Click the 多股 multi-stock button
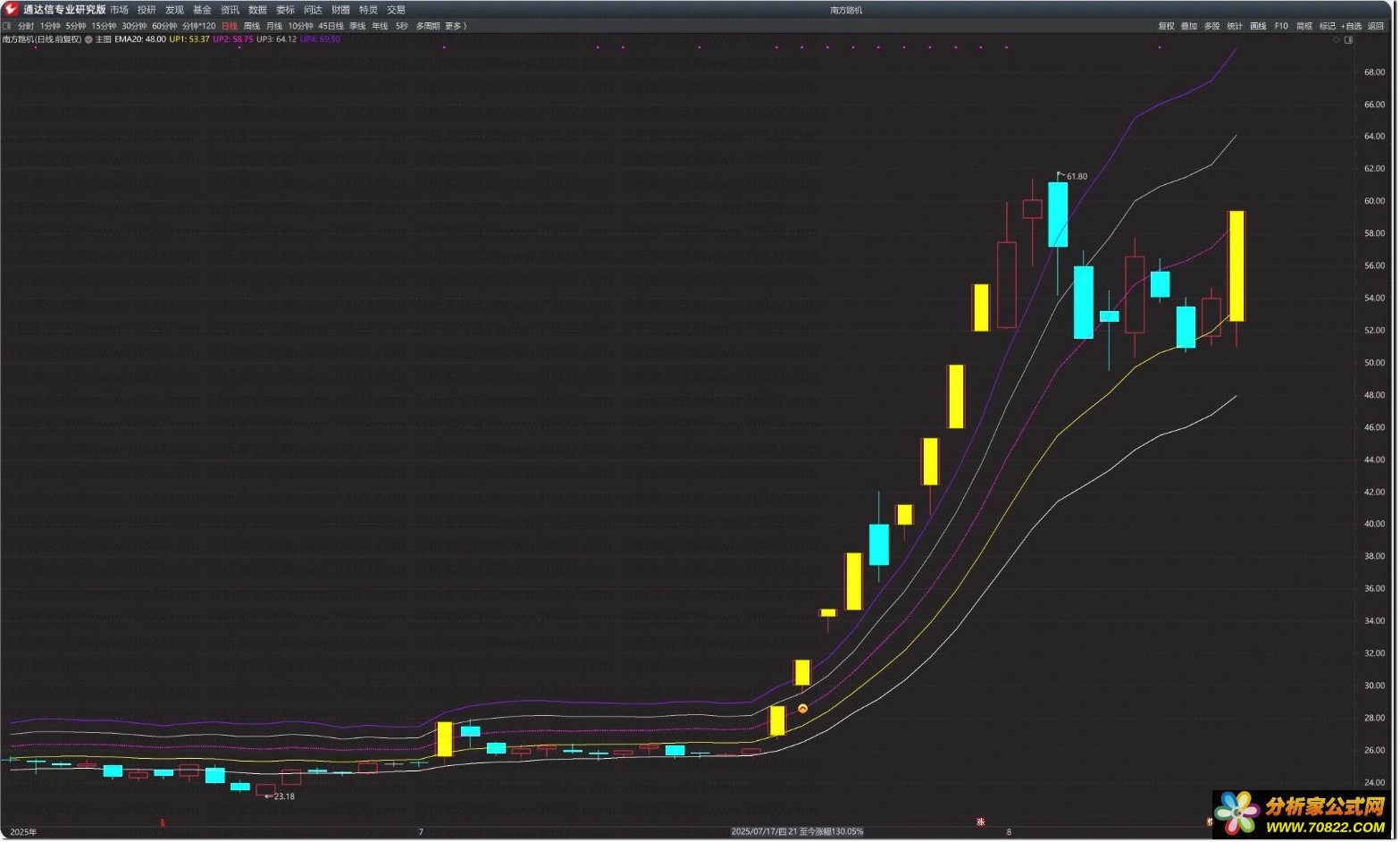This screenshot has height=842, width=1400. point(1212,26)
